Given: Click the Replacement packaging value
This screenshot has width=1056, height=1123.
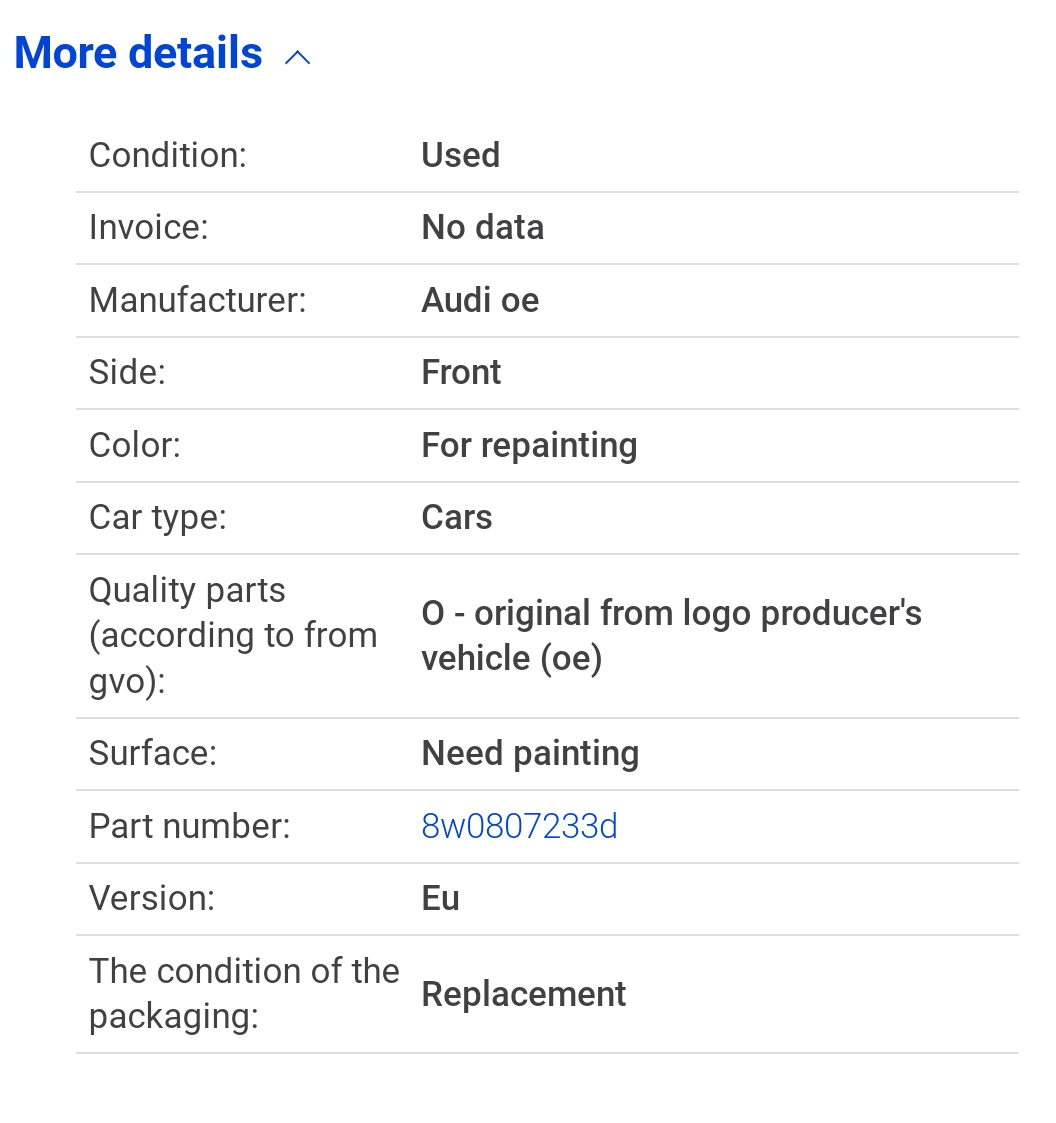Looking at the screenshot, I should (523, 995).
